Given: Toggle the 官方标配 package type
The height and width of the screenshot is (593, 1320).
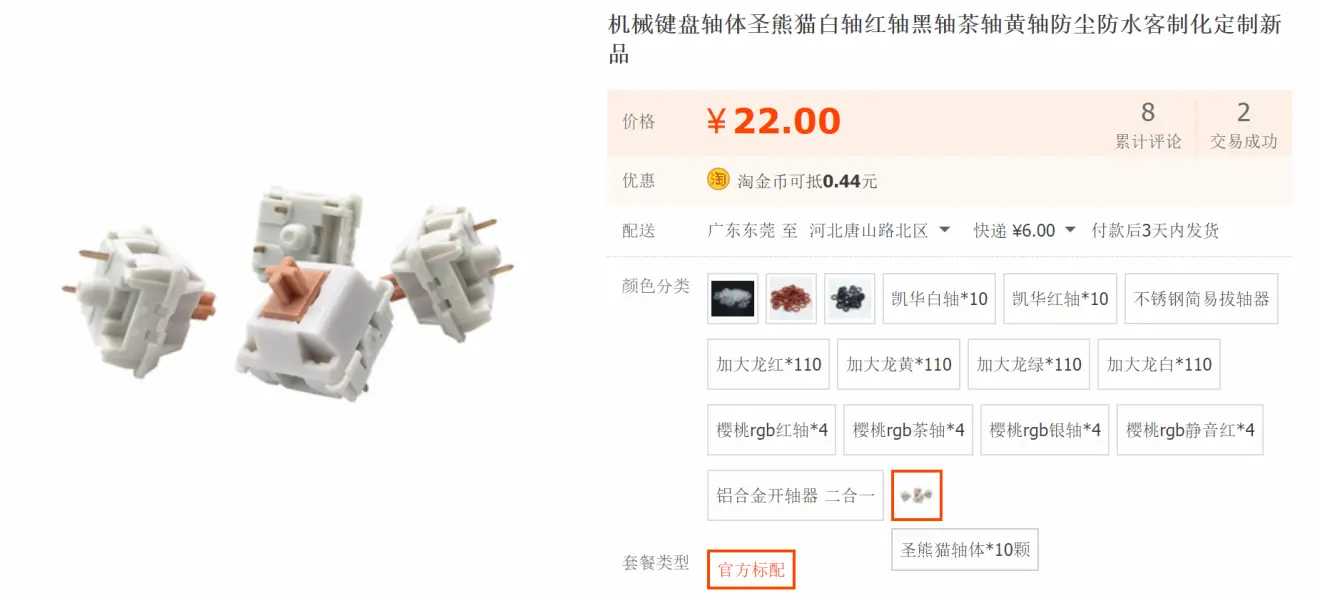Looking at the screenshot, I should tap(751, 570).
